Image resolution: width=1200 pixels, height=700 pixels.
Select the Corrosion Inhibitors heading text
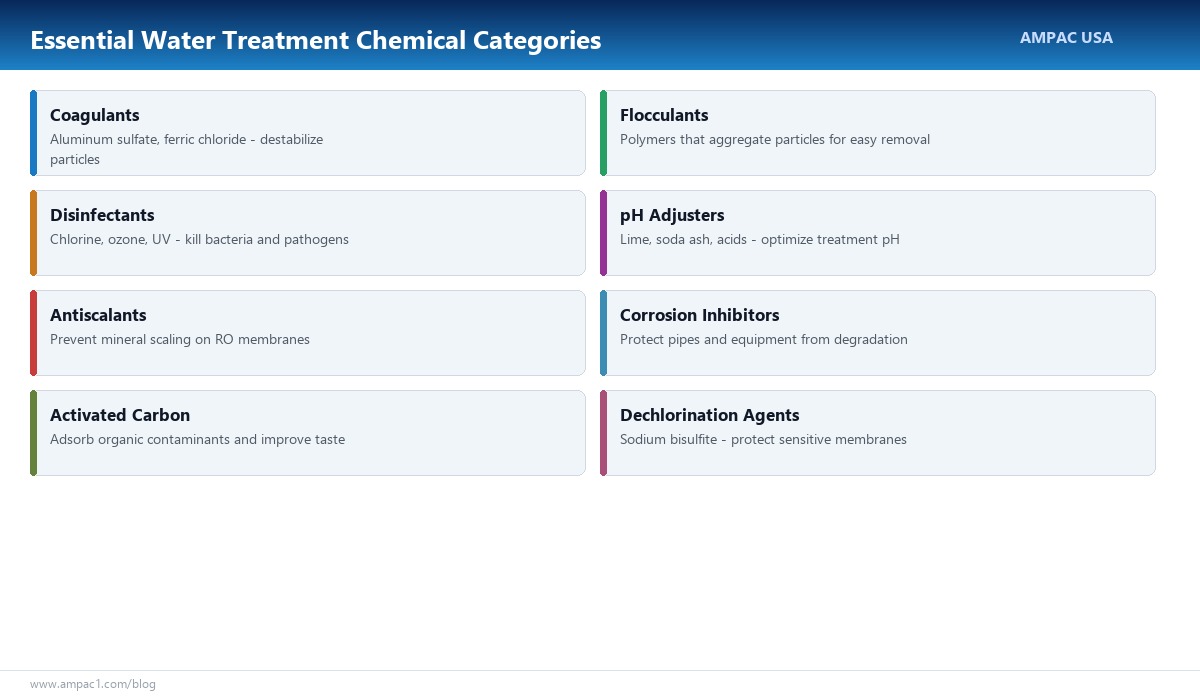coord(700,315)
